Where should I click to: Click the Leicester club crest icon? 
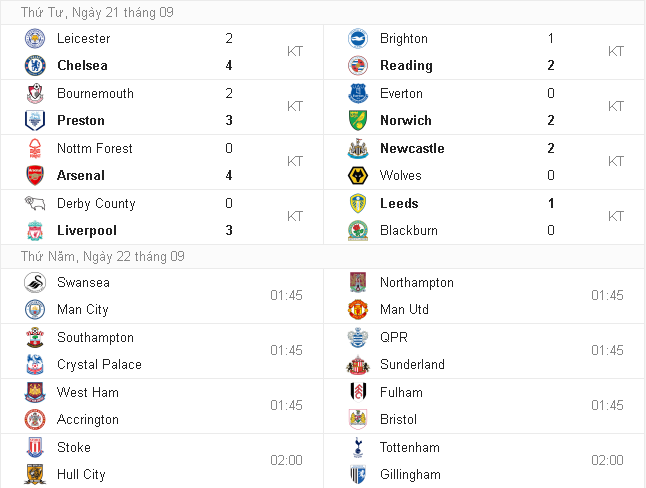[x=36, y=39]
